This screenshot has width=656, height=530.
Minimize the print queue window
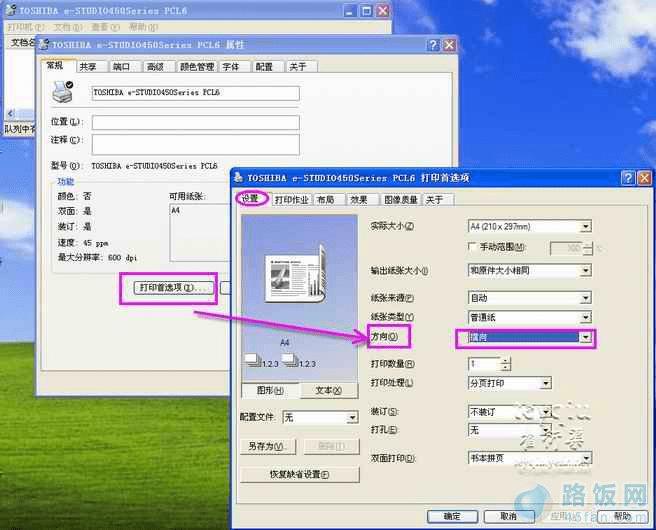coord(351,11)
